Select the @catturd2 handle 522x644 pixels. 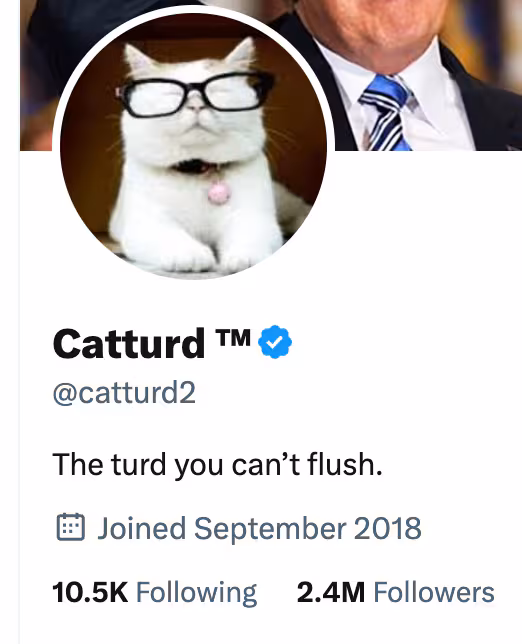coord(124,393)
